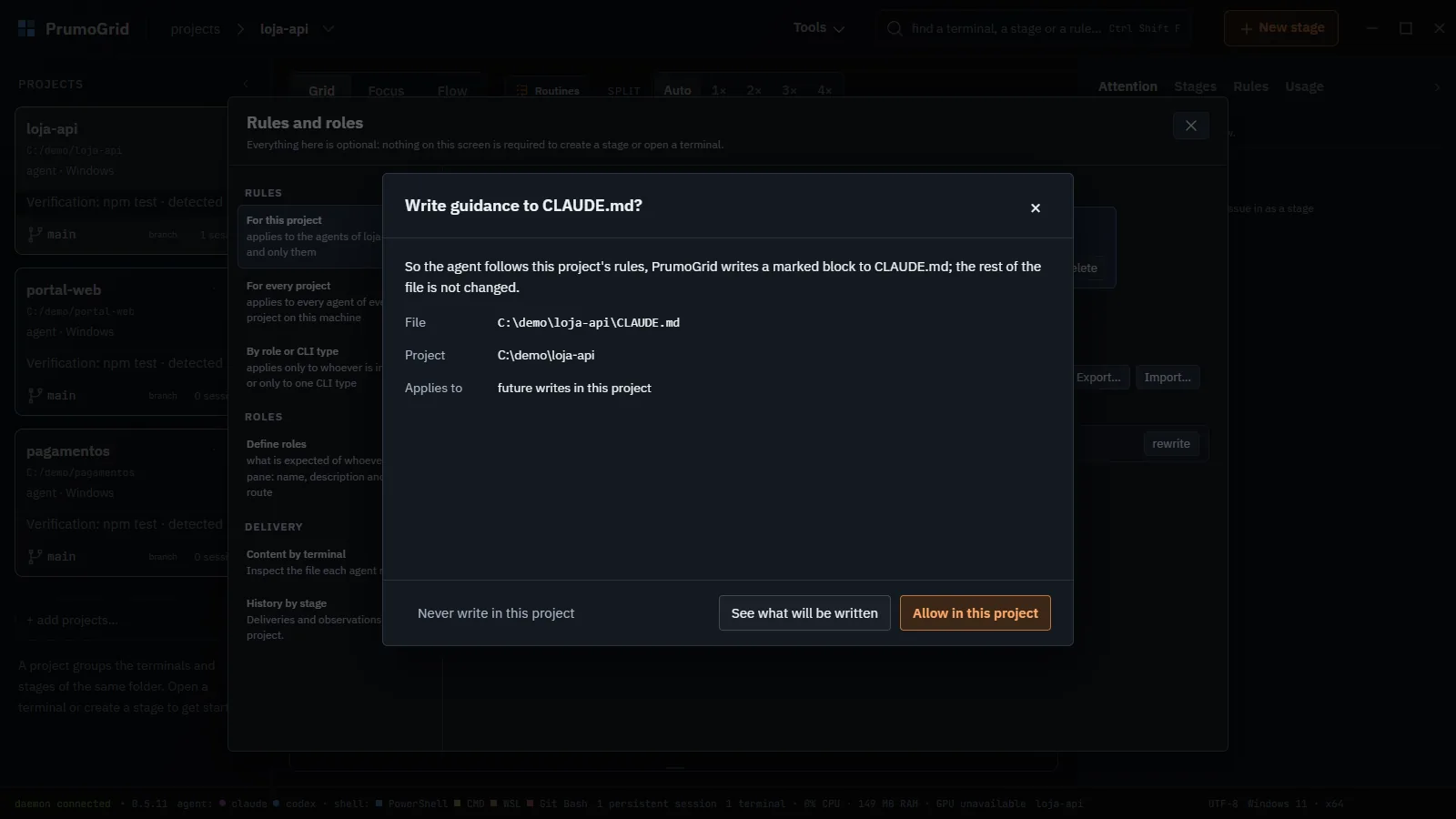Collapse the projects sidebar chevron

pyautogui.click(x=246, y=84)
